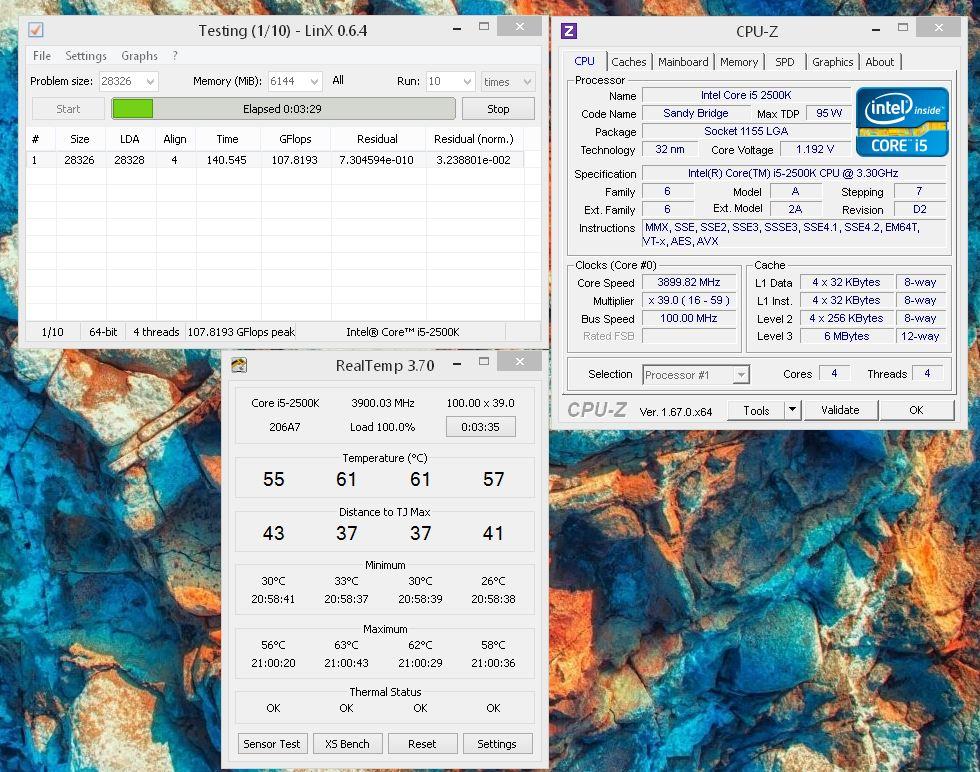Viewport: 980px width, 772px height.
Task: Open the Problem size dropdown
Action: click(150, 81)
